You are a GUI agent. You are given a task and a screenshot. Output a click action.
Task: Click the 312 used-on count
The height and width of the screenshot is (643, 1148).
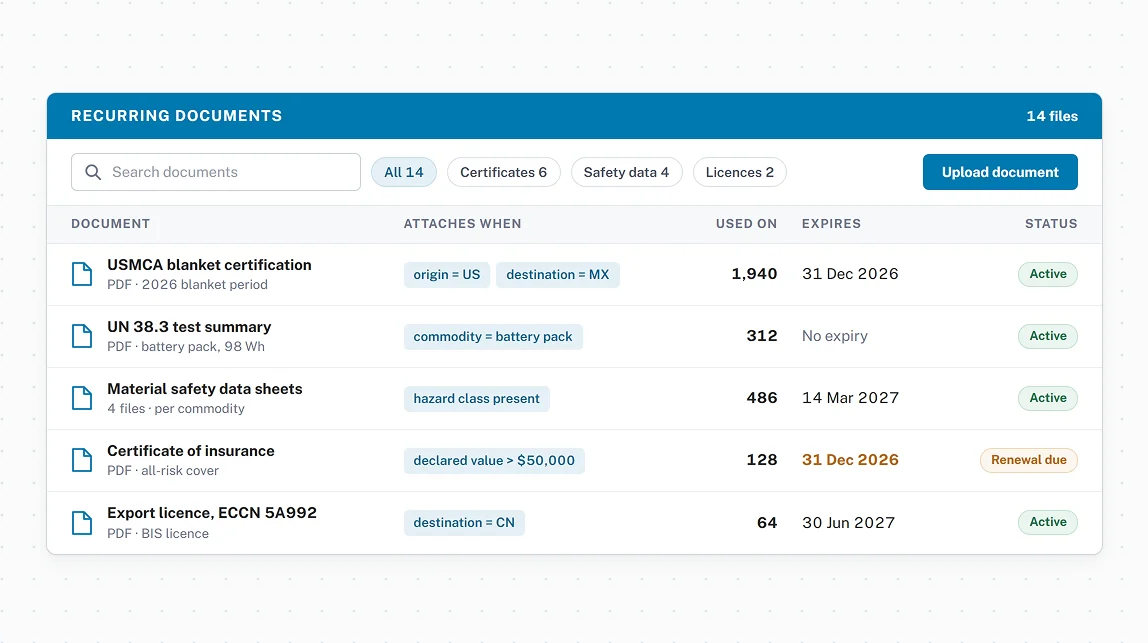tap(762, 336)
